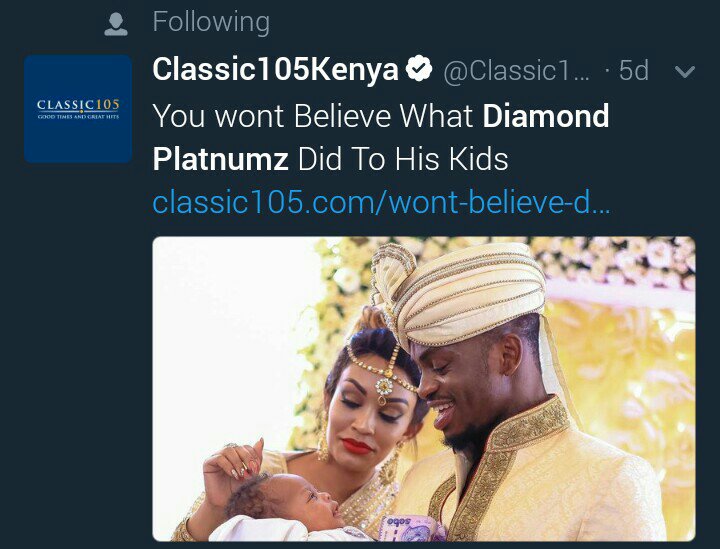Select the tweet text "You wont Believe What"
Image resolution: width=720 pixels, height=549 pixels.
313,116
